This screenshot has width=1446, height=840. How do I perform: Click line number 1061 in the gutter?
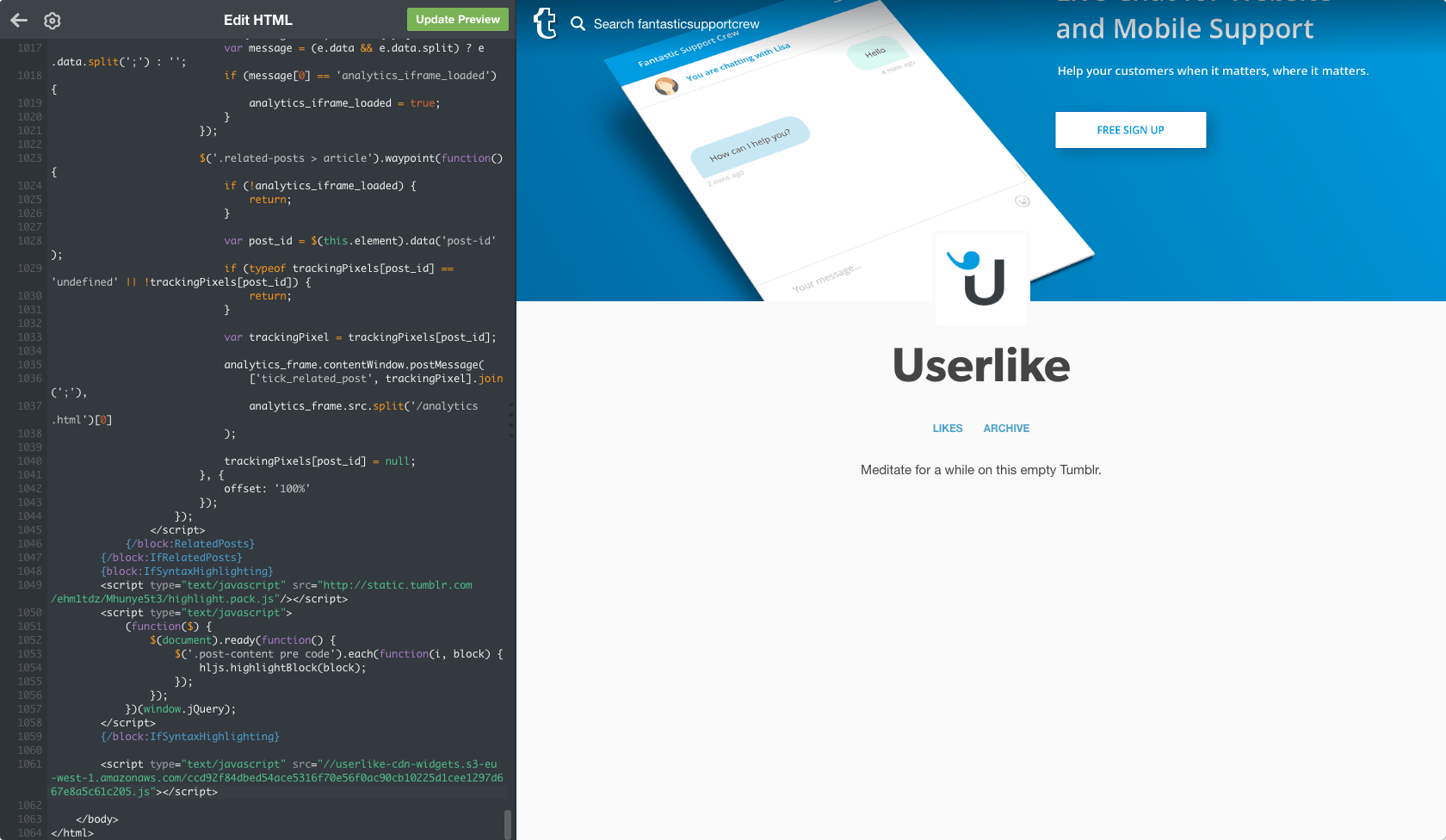(x=29, y=764)
